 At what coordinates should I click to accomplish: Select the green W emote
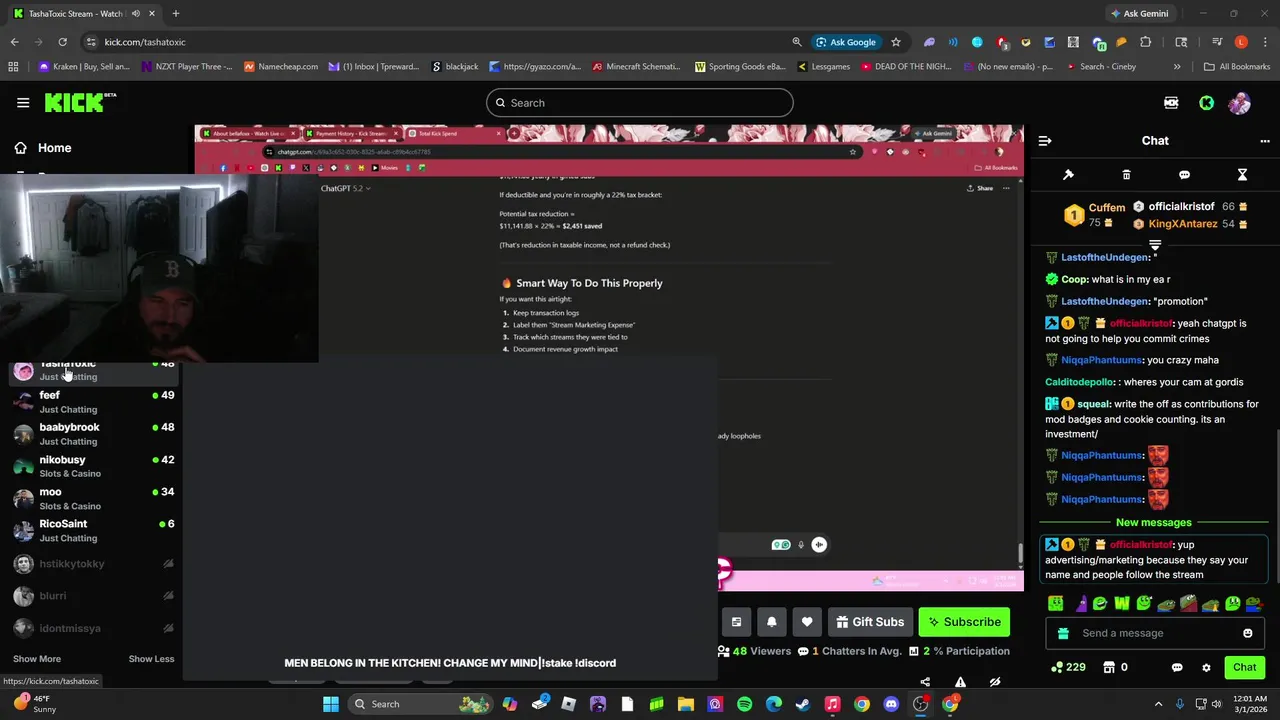[x=1122, y=603]
